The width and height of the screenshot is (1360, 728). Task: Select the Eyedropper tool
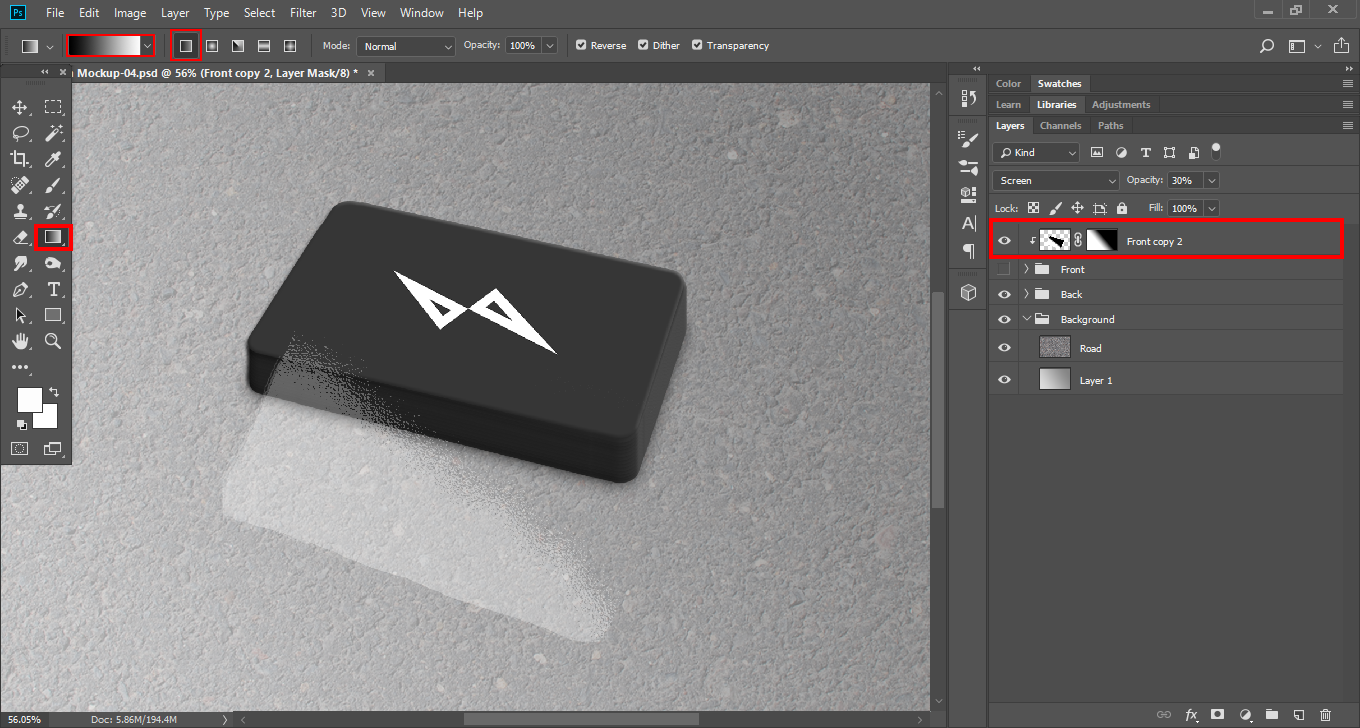click(x=53, y=159)
